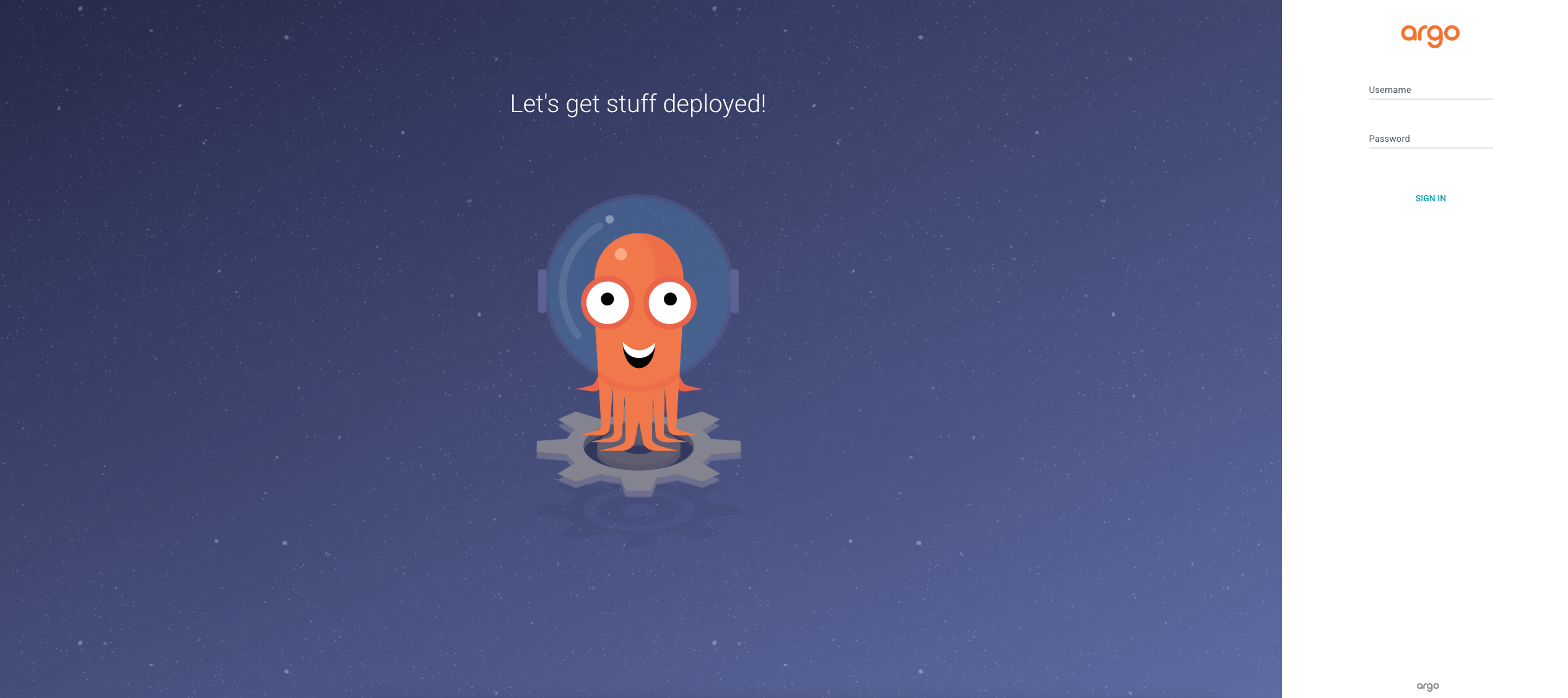
Task: Click the mascot's smiling mouth
Action: (x=638, y=355)
